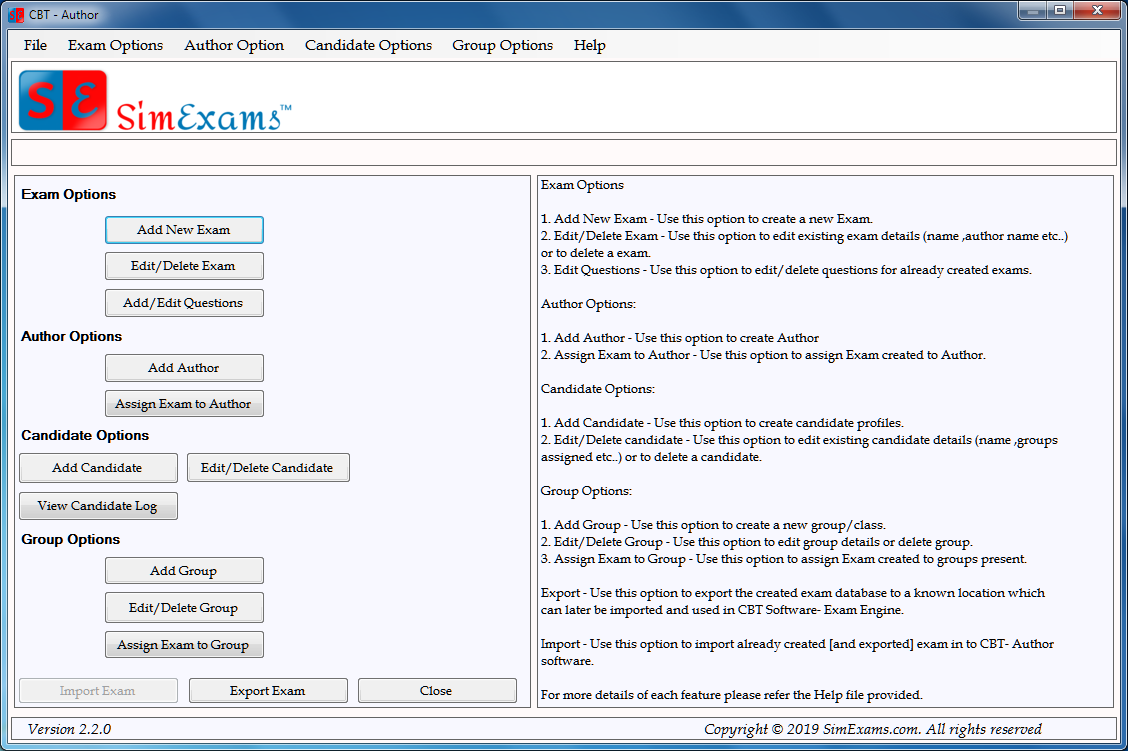Open Edit/Delete Candidate
Screen dimensions: 1128x751
pos(268,468)
